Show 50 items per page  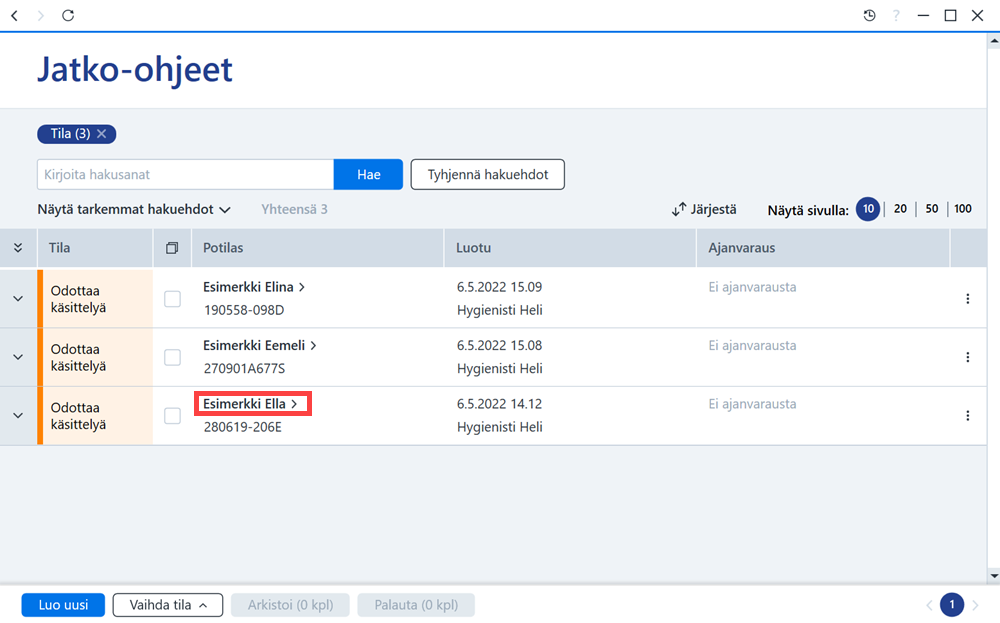coord(932,209)
